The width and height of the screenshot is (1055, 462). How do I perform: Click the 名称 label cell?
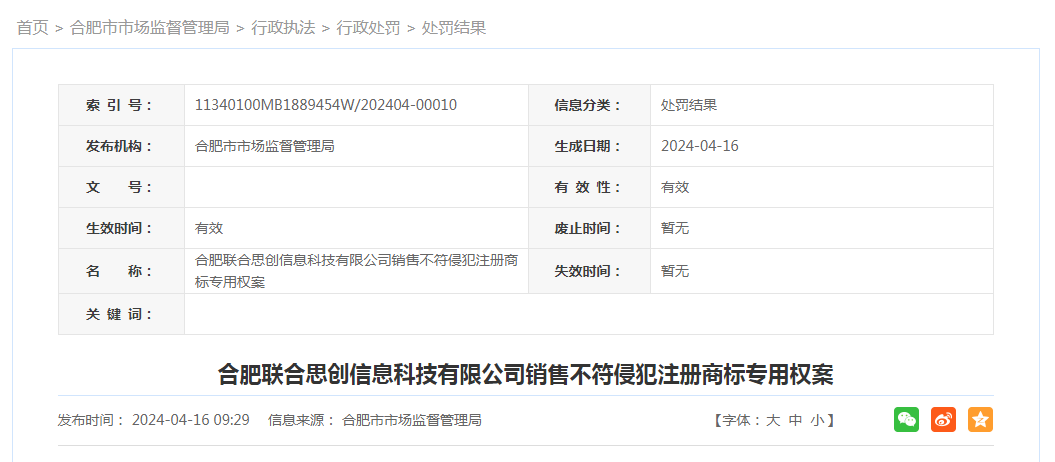click(x=122, y=271)
